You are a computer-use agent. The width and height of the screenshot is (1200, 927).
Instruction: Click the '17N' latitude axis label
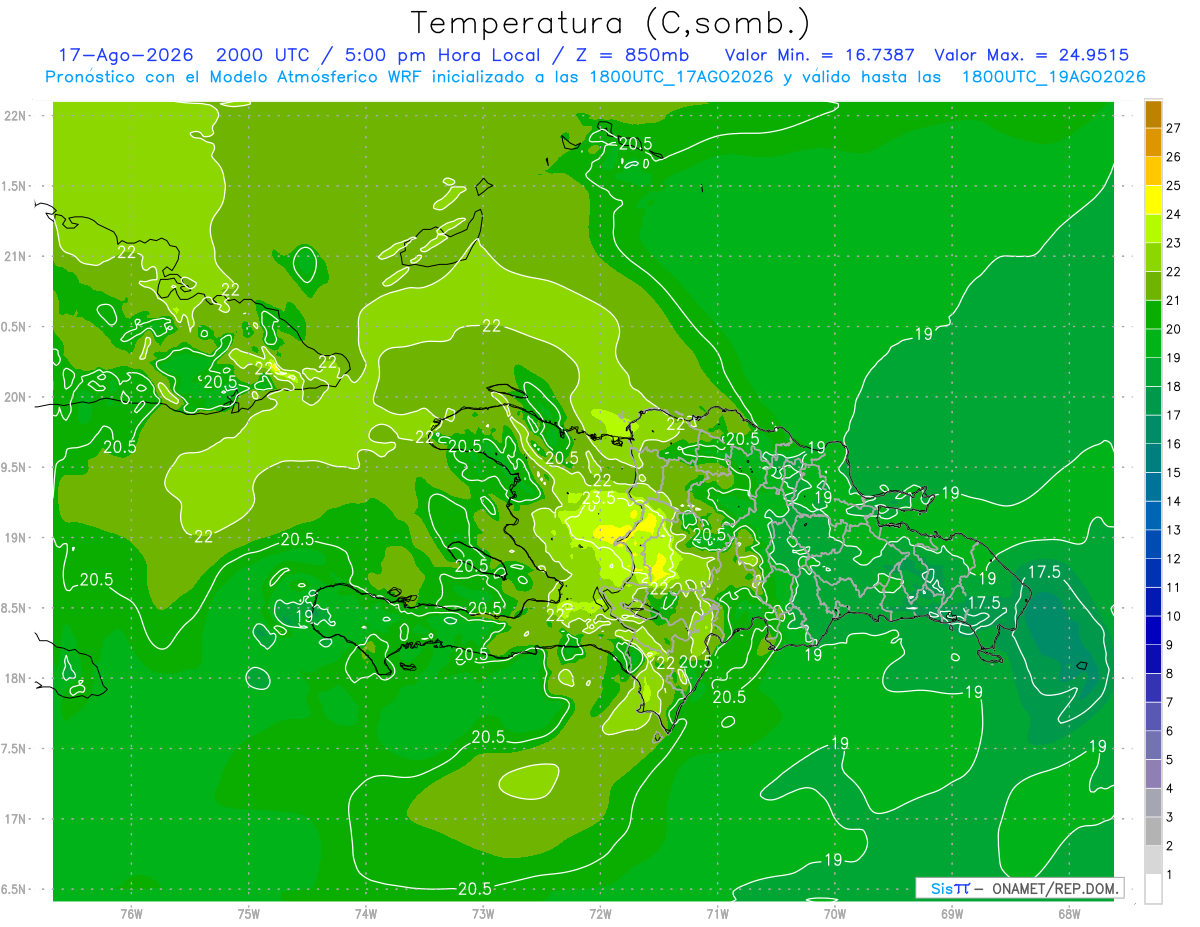(x=15, y=819)
